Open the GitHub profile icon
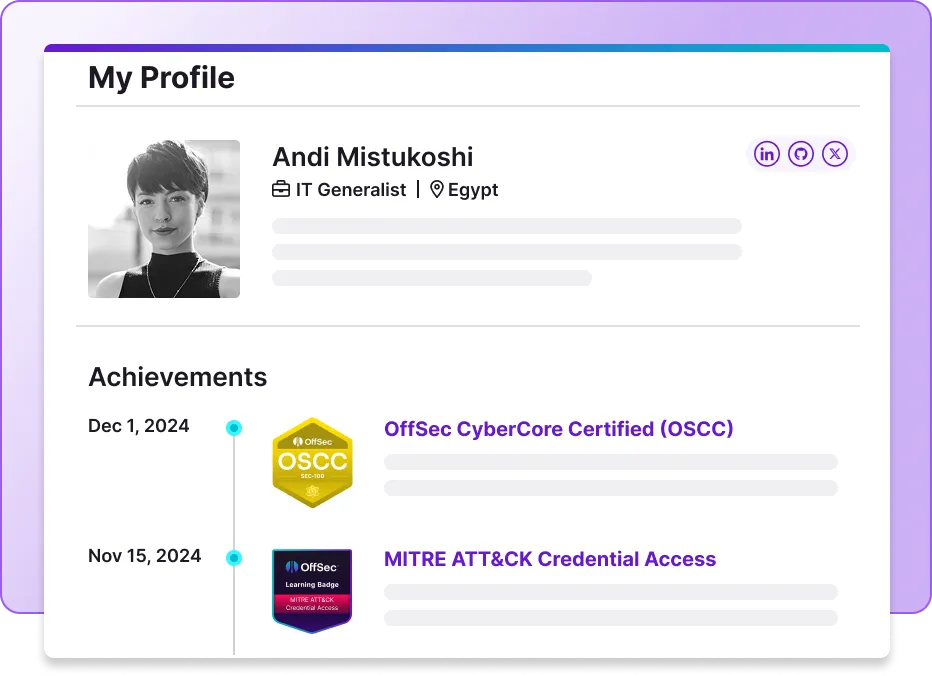Screen dimensions: 932x676 tap(800, 153)
